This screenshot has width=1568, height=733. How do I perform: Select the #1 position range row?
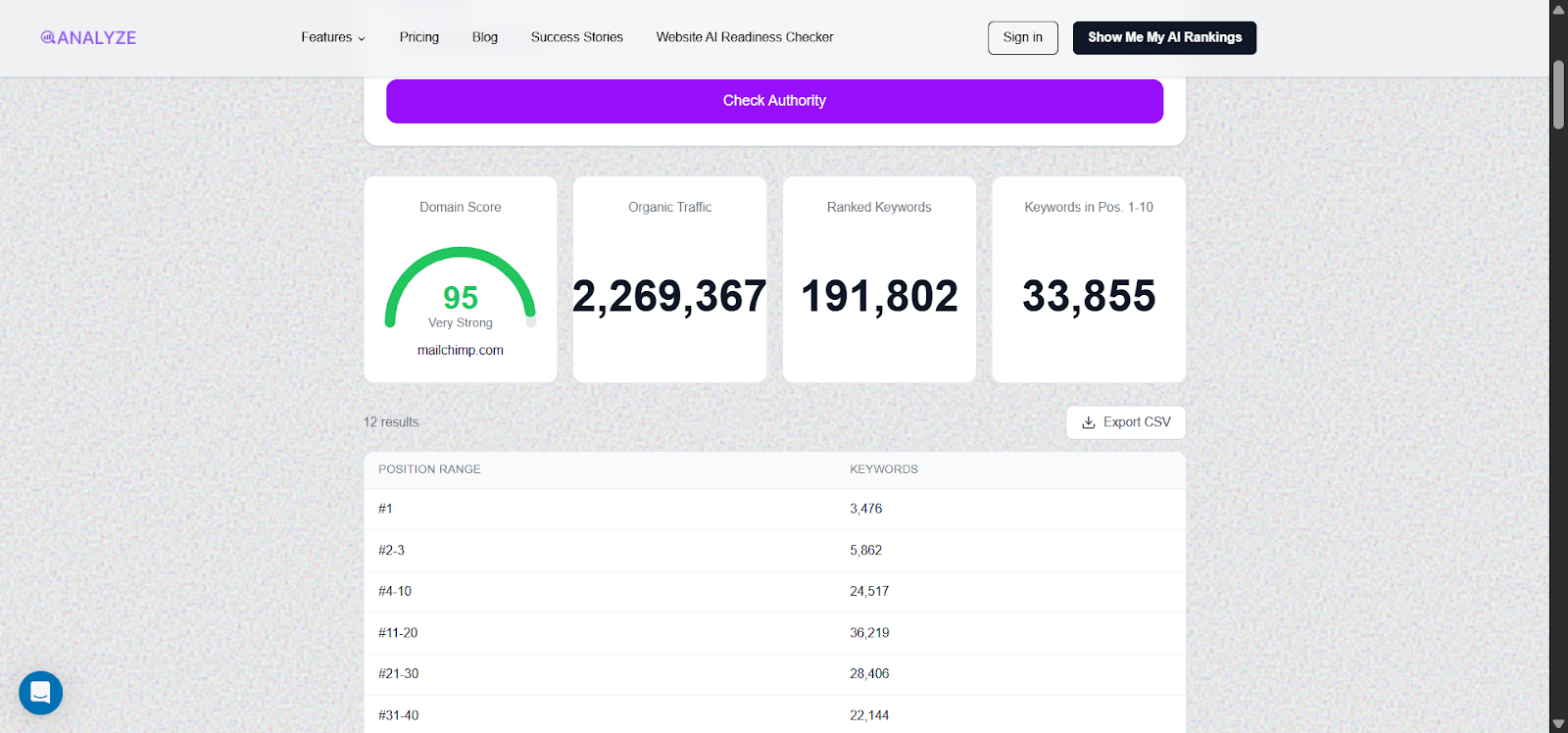[774, 509]
